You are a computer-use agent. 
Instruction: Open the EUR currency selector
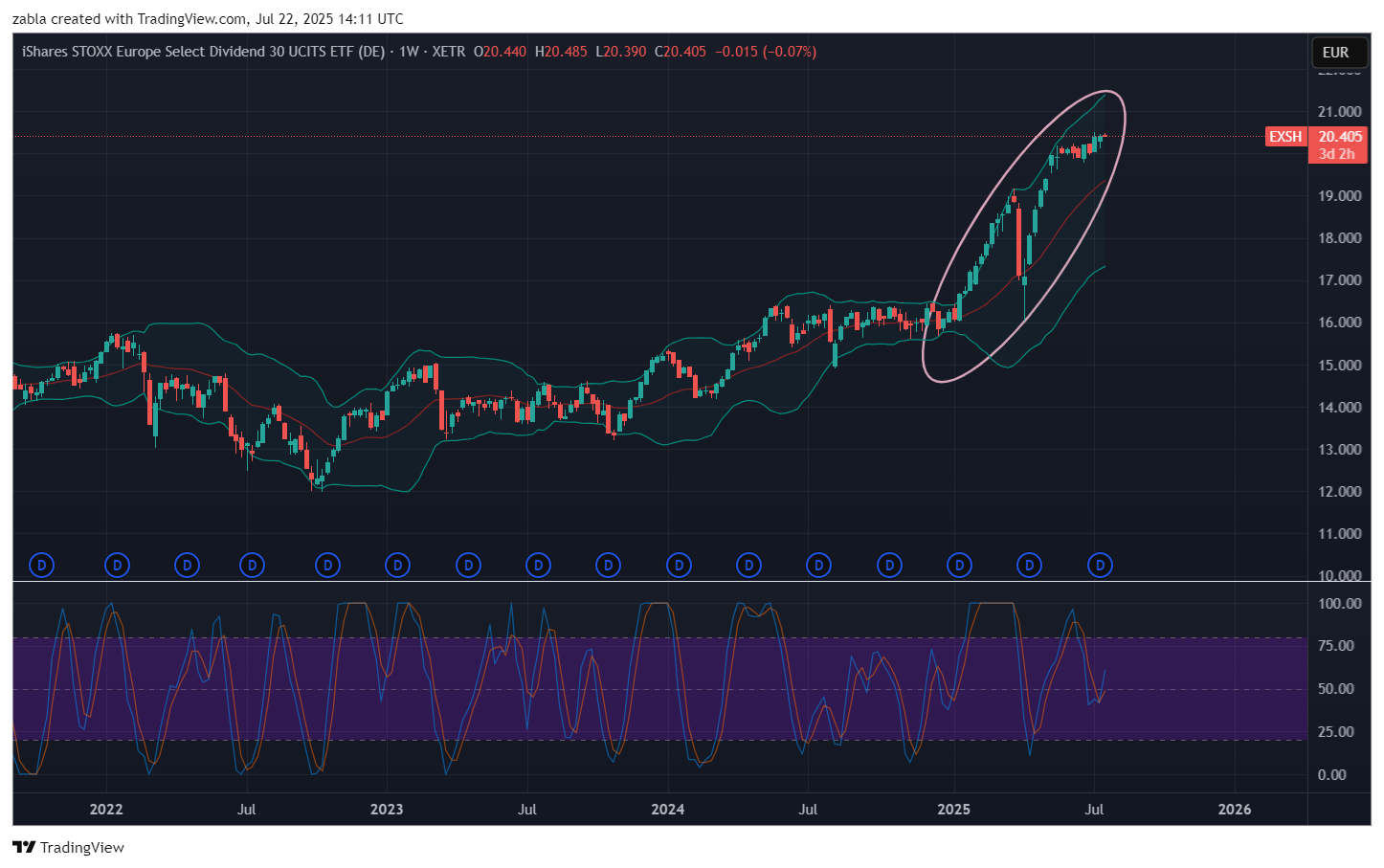[1335, 53]
